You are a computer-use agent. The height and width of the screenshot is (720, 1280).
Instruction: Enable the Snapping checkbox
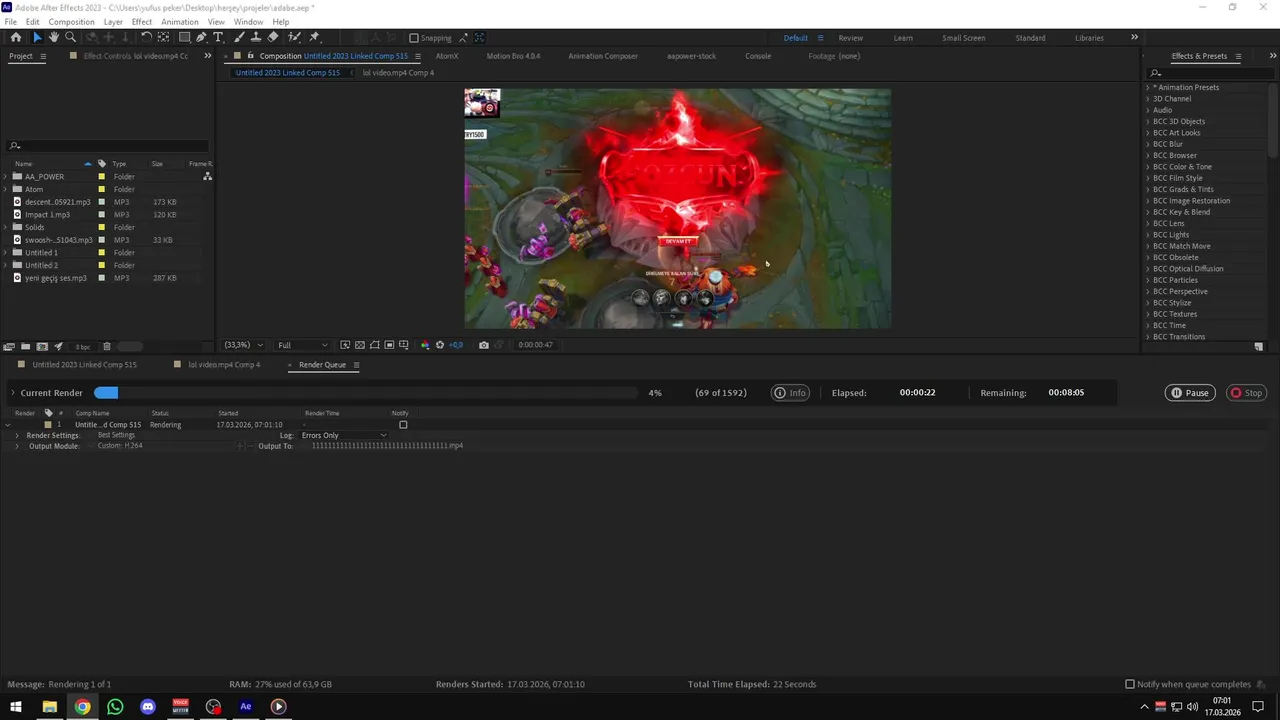click(x=414, y=38)
